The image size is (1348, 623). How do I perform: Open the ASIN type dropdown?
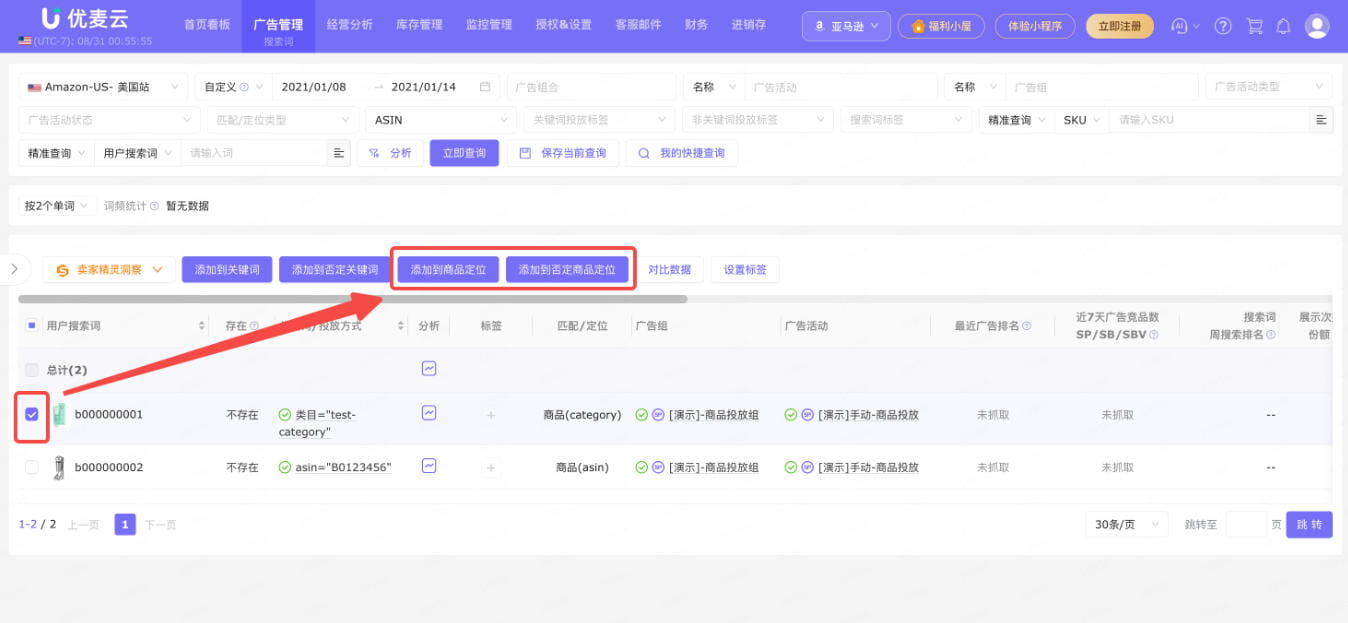click(x=441, y=120)
